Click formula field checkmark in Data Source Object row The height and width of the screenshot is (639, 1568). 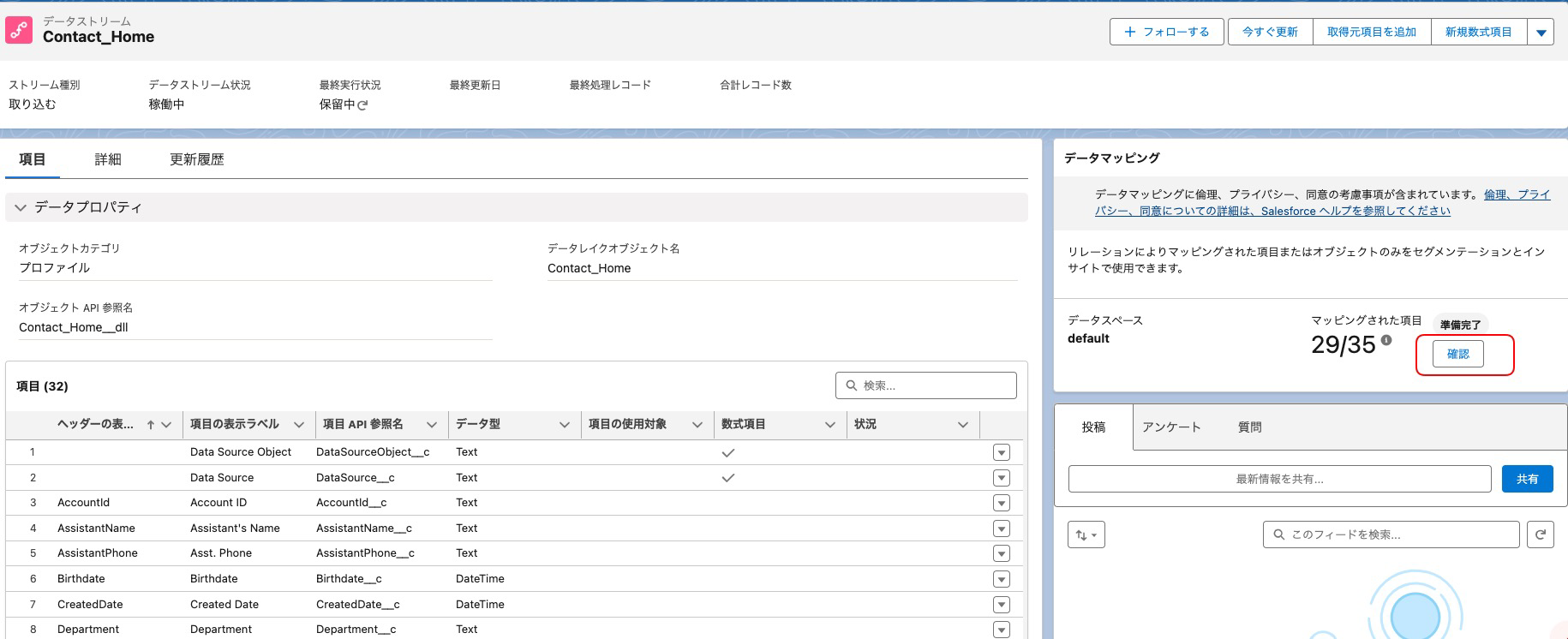pos(728,452)
